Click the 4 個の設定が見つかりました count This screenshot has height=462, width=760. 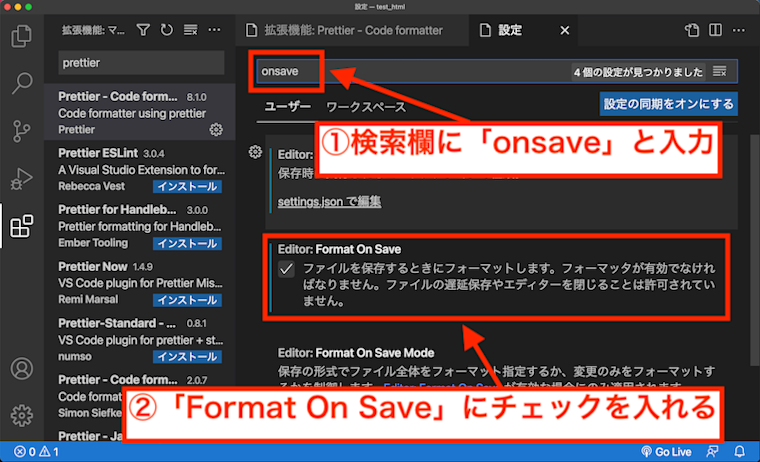638,72
